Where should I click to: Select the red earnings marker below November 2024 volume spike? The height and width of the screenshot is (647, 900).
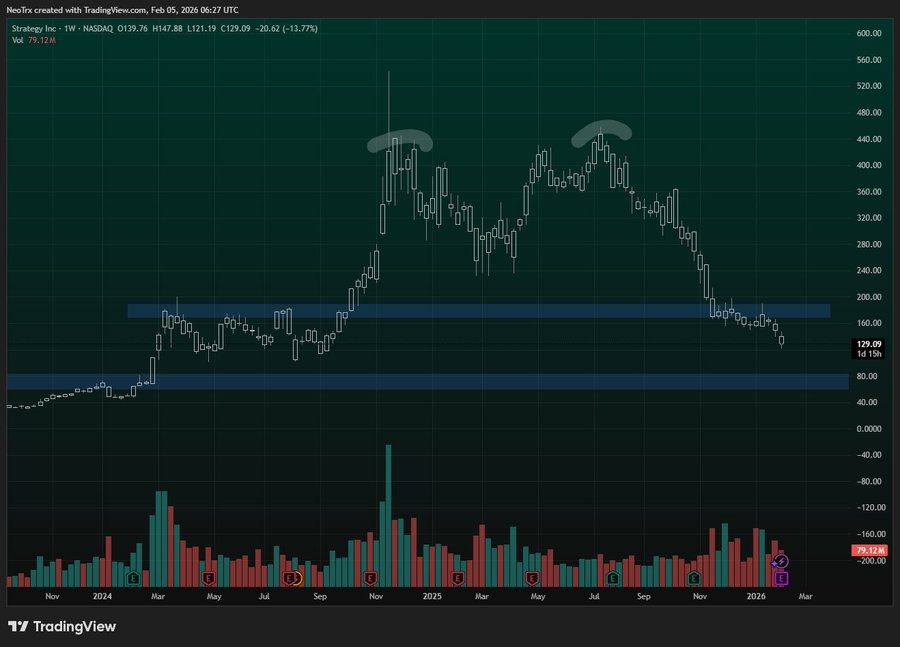[x=370, y=578]
